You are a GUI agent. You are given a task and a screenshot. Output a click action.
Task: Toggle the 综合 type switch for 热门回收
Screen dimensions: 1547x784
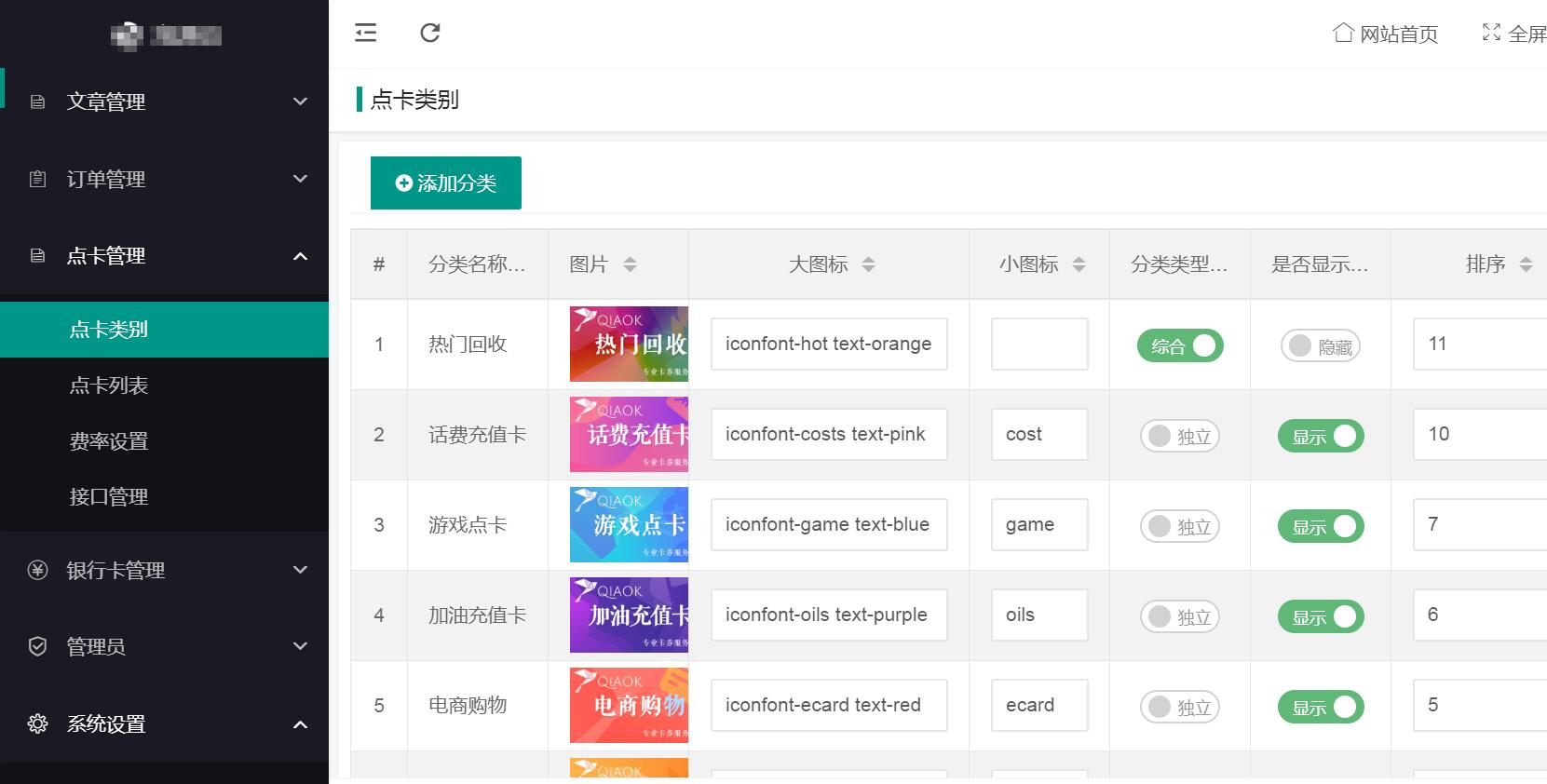(1180, 346)
